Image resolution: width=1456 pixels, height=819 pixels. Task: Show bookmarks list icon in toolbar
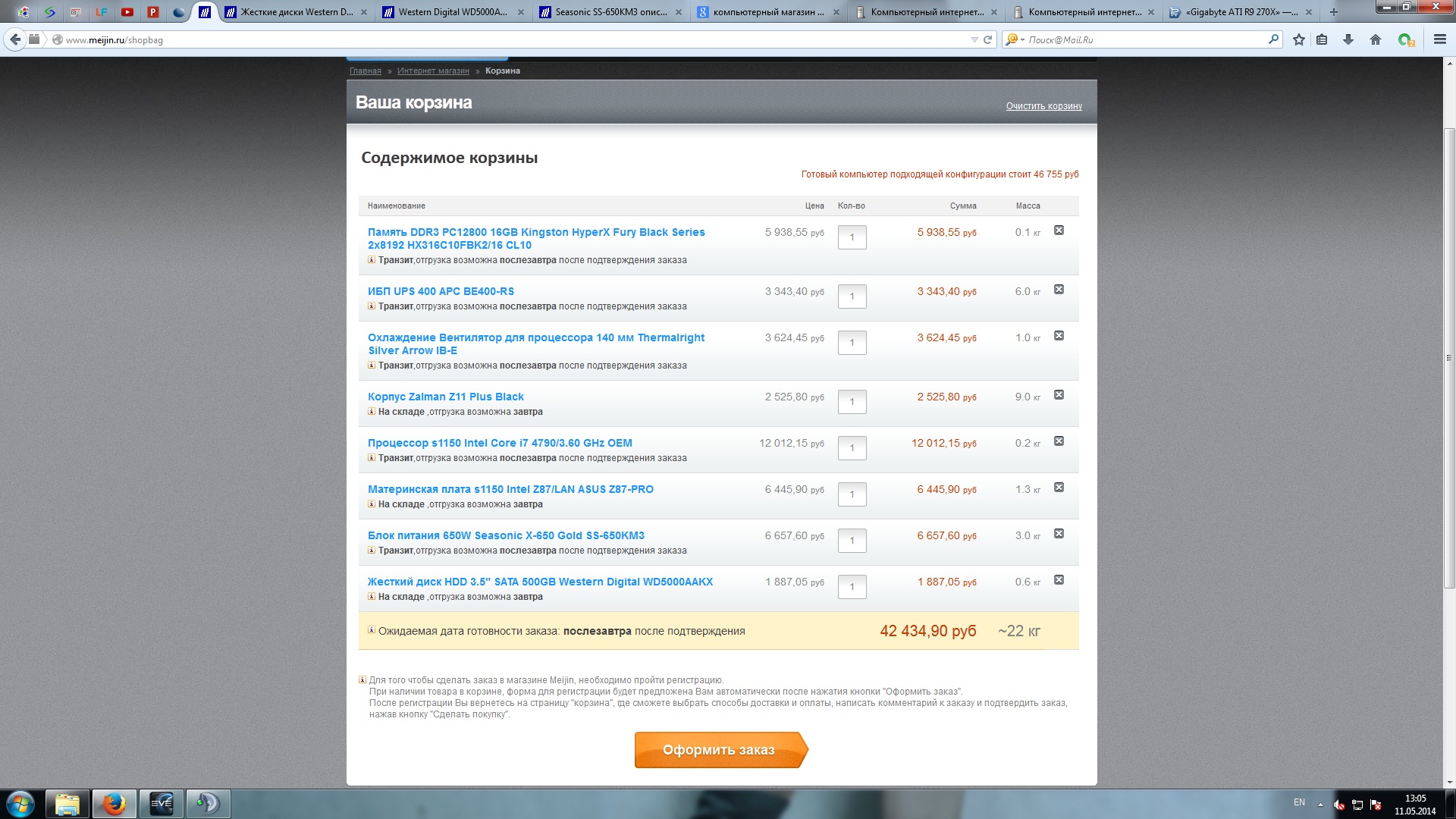coord(1322,39)
